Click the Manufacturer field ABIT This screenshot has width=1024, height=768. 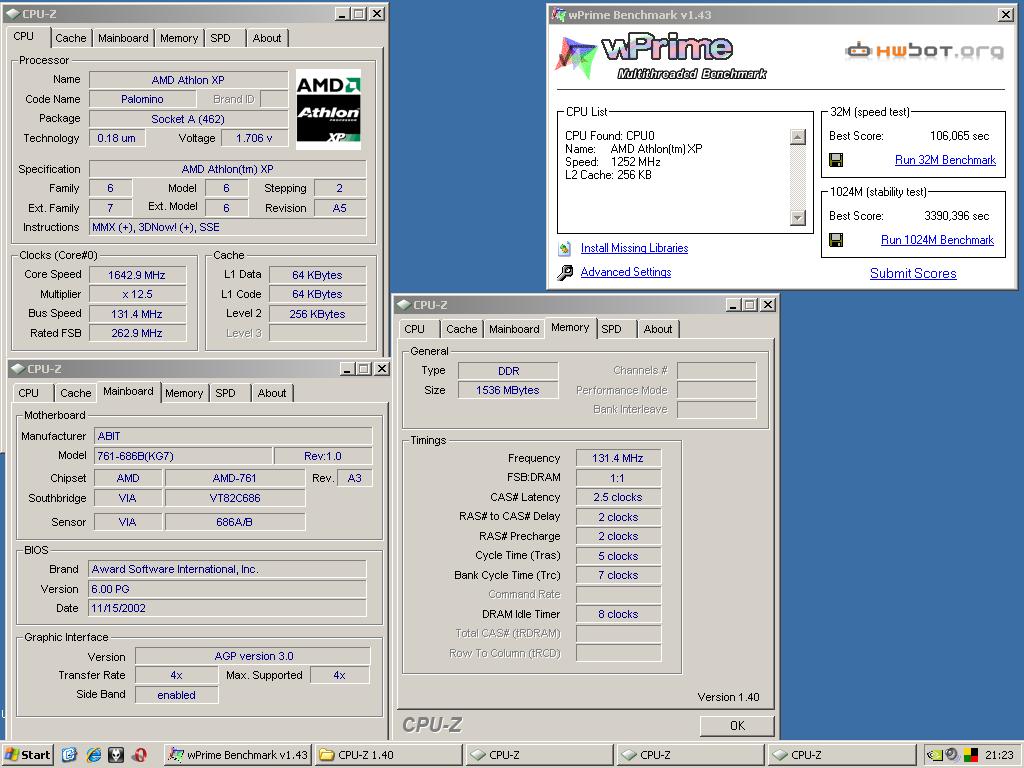point(233,436)
